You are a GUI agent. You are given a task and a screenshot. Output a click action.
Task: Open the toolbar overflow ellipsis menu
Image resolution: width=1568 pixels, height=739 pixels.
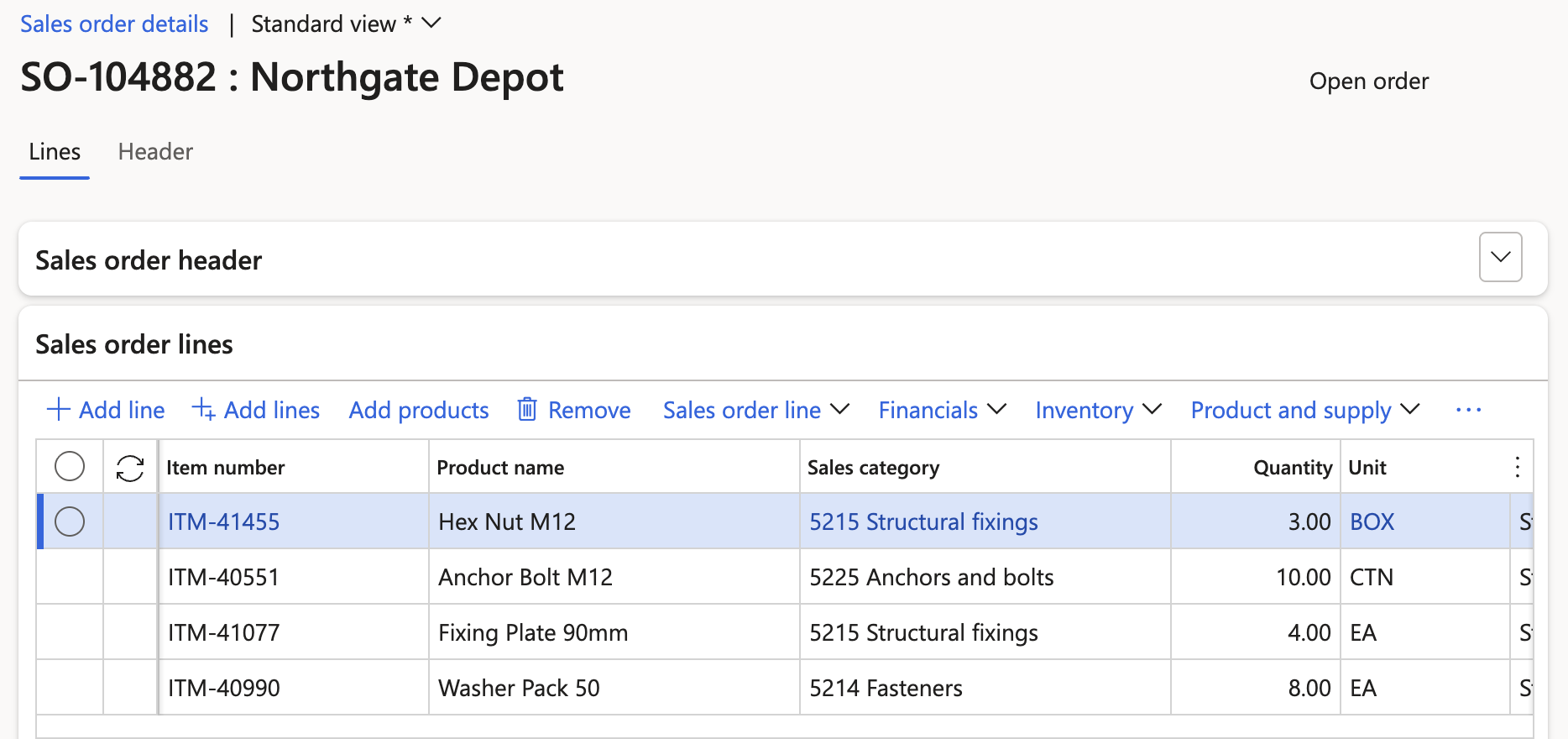click(x=1468, y=410)
